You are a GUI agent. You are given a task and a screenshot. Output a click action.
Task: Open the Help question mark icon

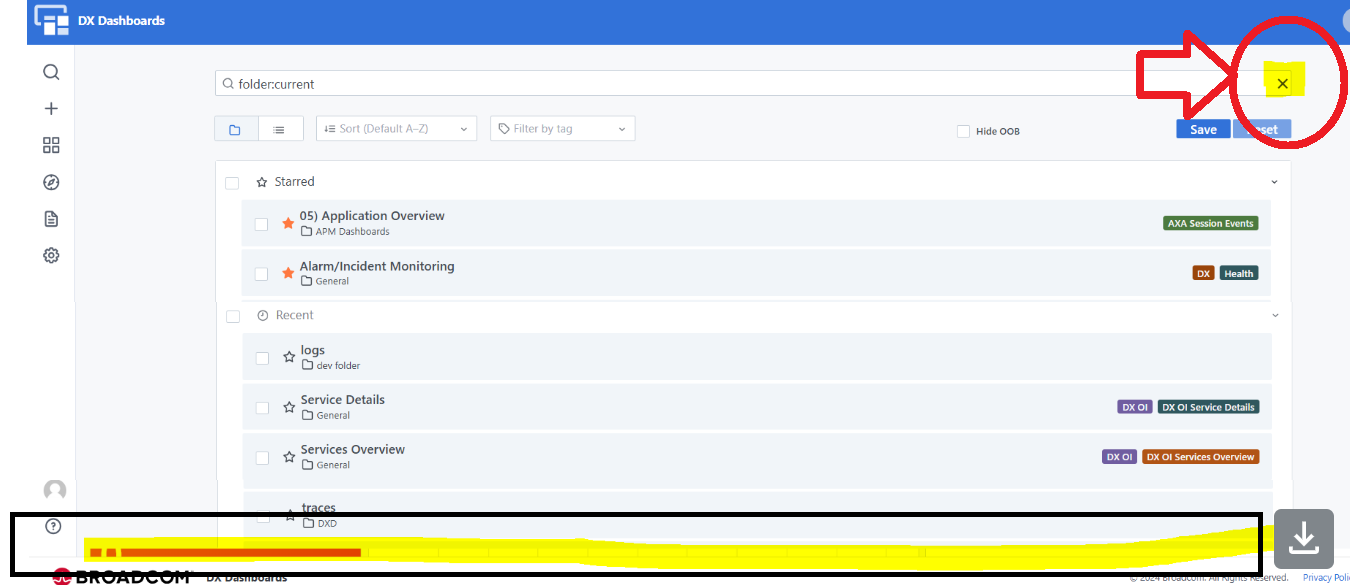click(53, 526)
